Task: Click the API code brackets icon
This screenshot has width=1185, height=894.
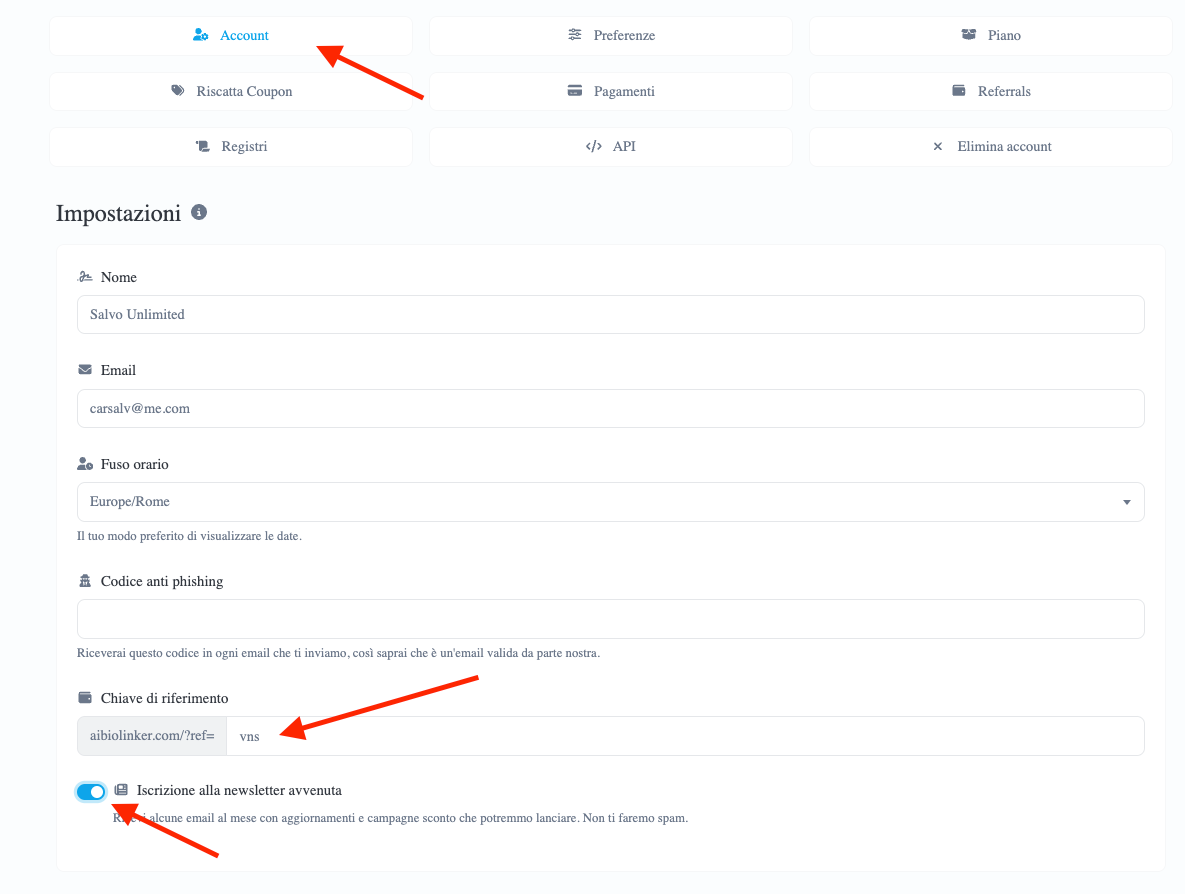Action: coord(594,146)
